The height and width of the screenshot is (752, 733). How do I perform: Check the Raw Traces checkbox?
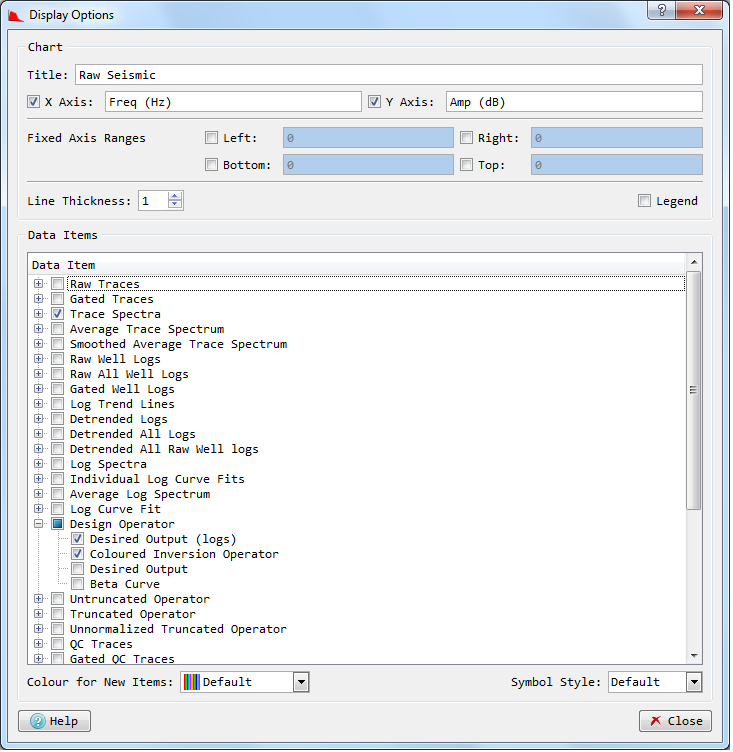pyautogui.click(x=58, y=285)
